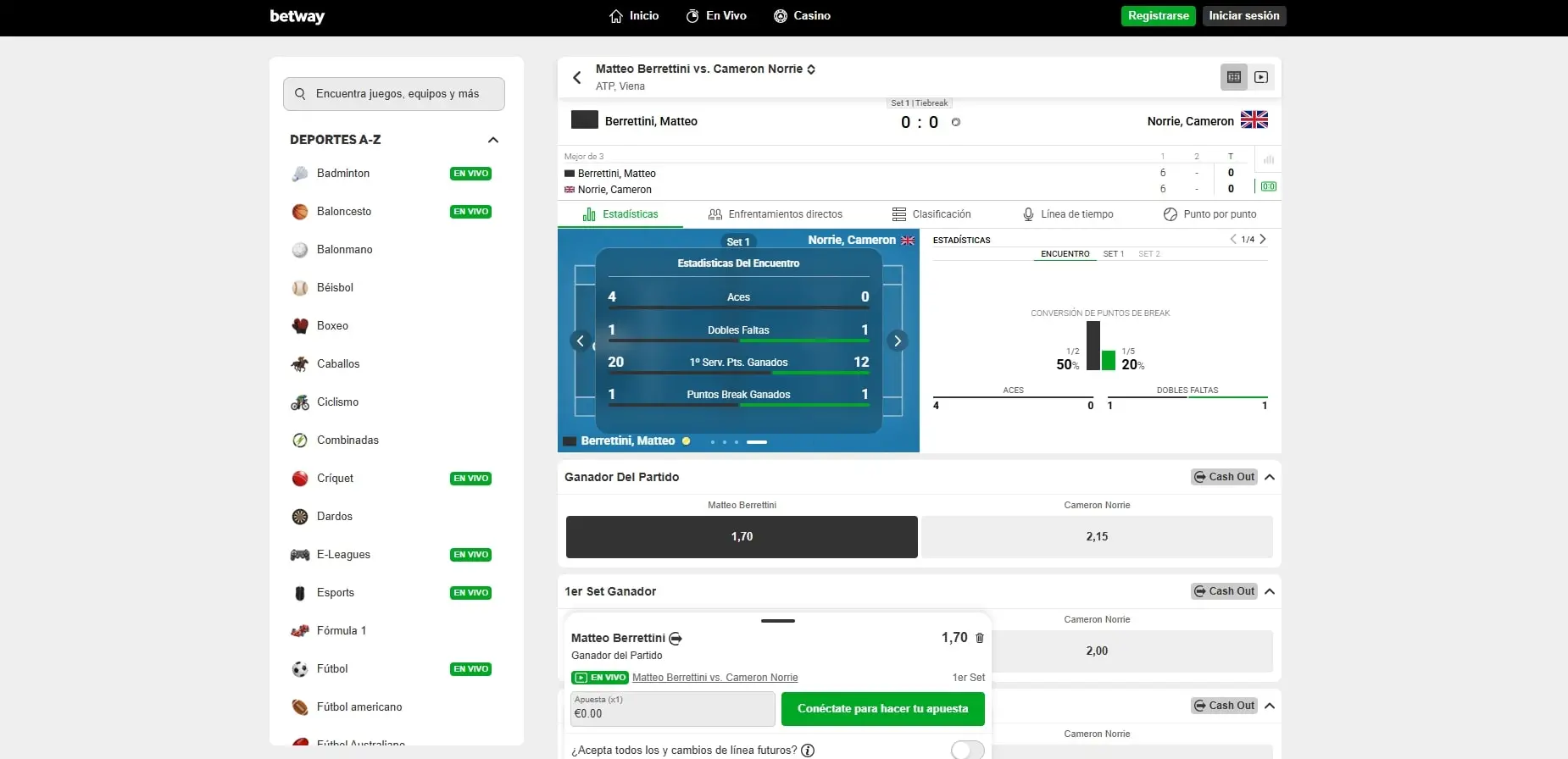
Task: Collapse the bet slip drag handle
Action: [x=778, y=621]
